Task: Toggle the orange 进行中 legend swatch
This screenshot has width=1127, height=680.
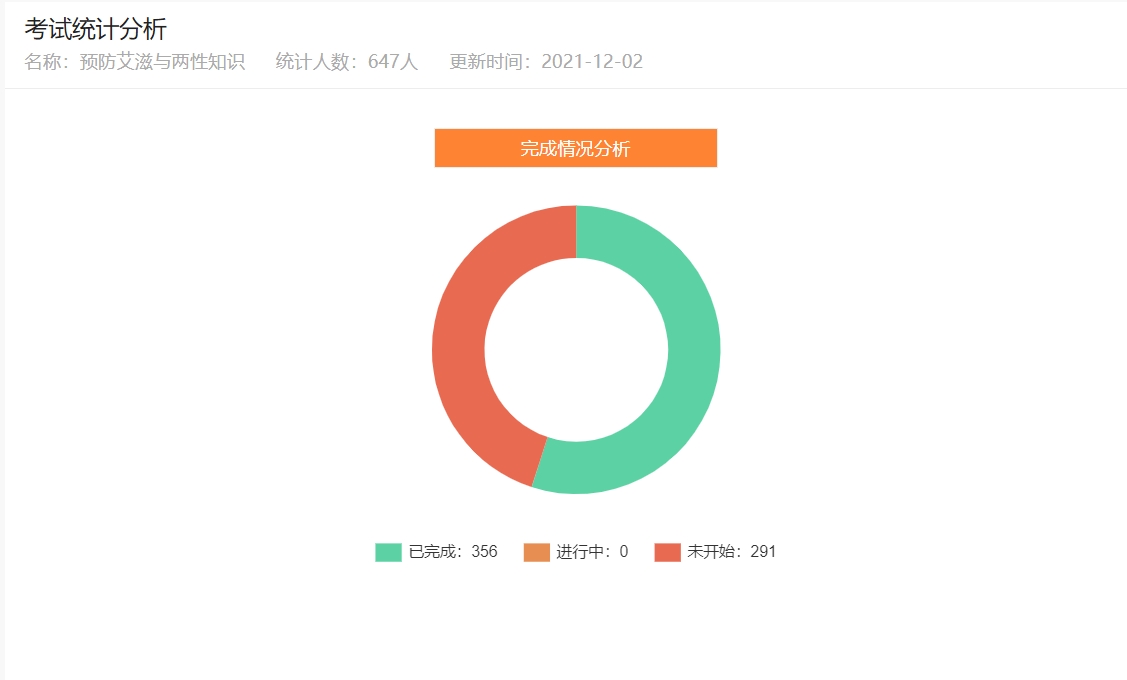Action: click(537, 552)
